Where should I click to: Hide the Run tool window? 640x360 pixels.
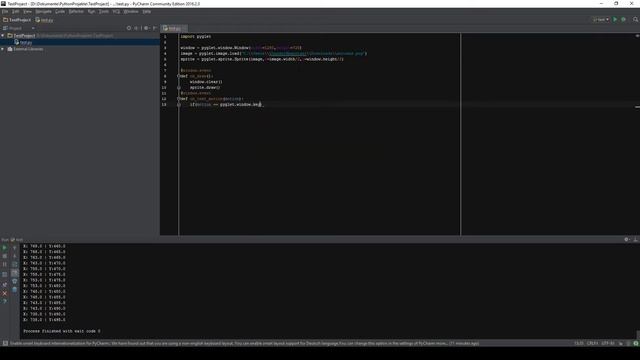click(x=636, y=240)
